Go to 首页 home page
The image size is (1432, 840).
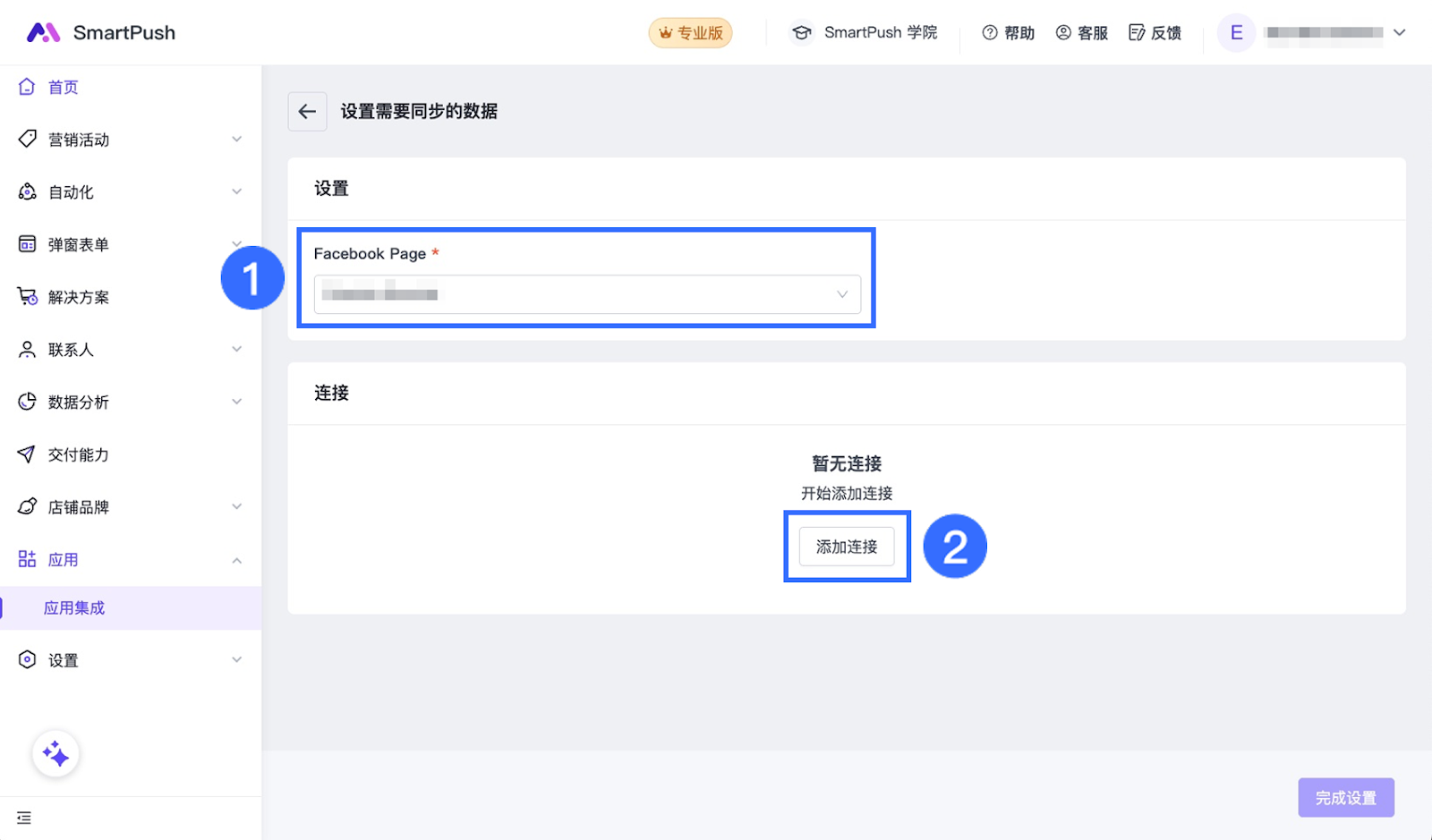63,88
